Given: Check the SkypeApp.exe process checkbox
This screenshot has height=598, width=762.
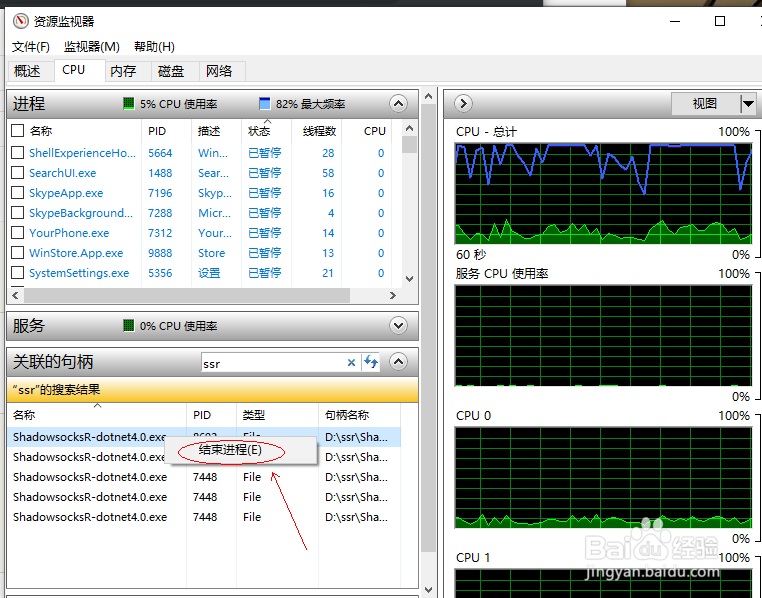Looking at the screenshot, I should (17, 192).
